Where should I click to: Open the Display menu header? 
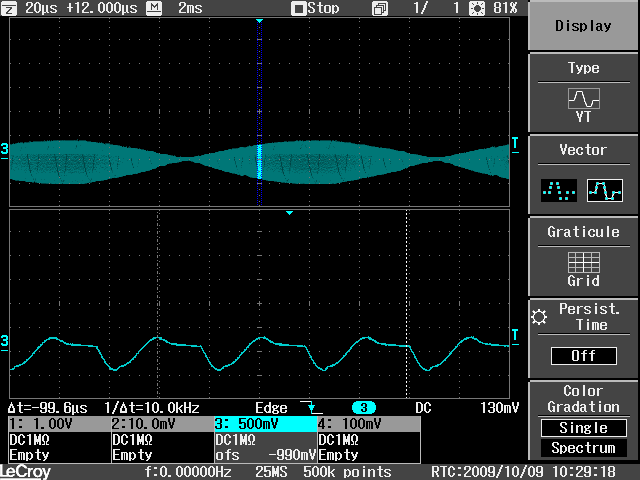[x=583, y=26]
